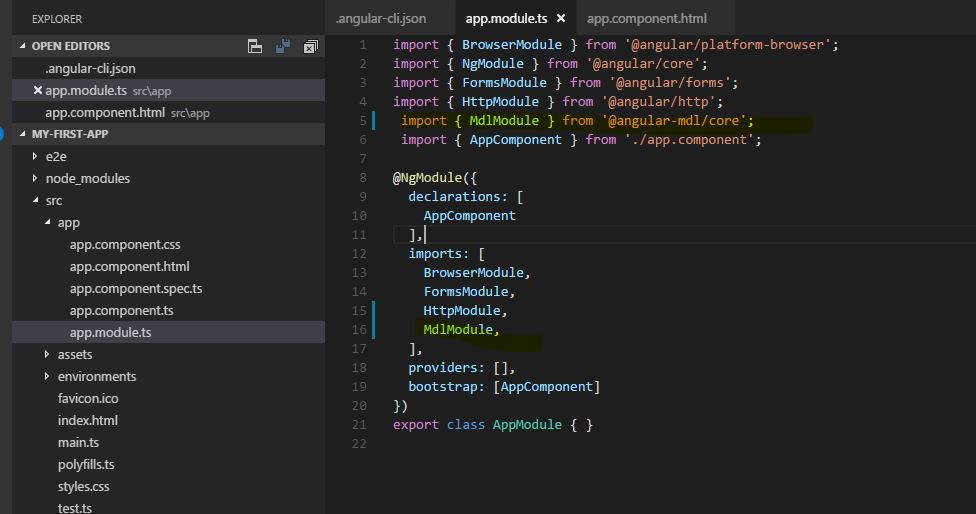
Task: Open app.component.ts in the file tree
Action: tap(124, 310)
